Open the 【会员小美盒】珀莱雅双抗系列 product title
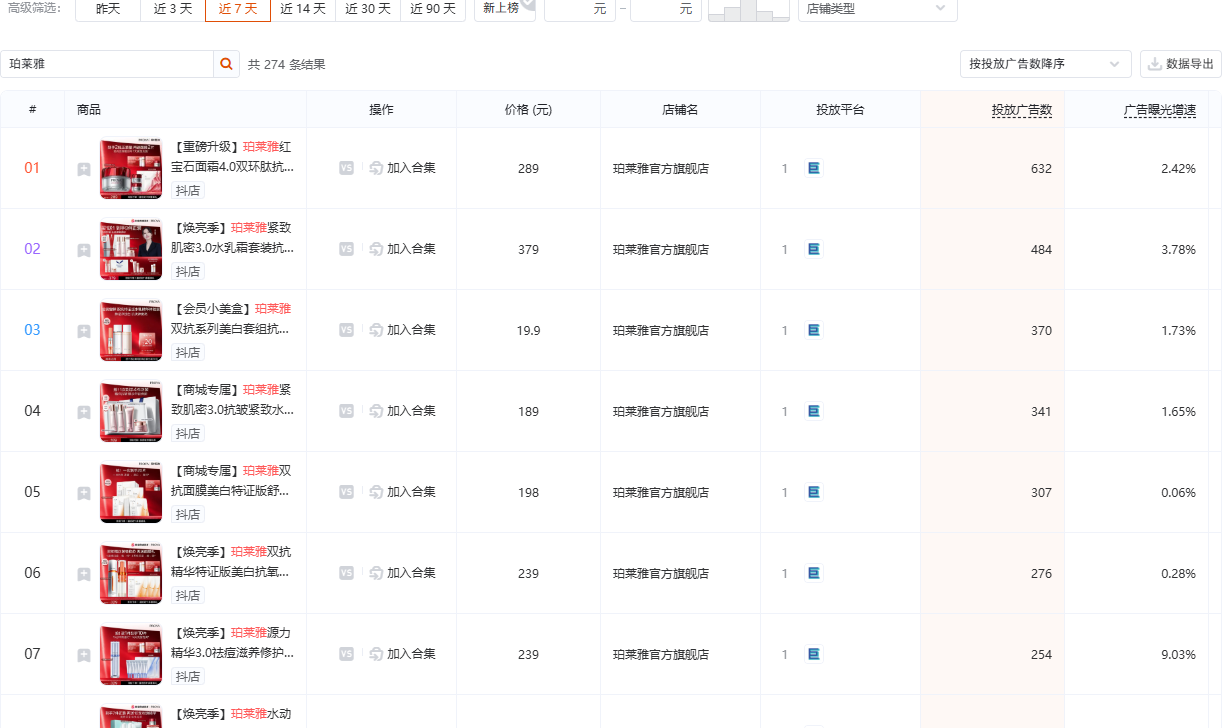Viewport: 1222px width, 728px height. 233,318
